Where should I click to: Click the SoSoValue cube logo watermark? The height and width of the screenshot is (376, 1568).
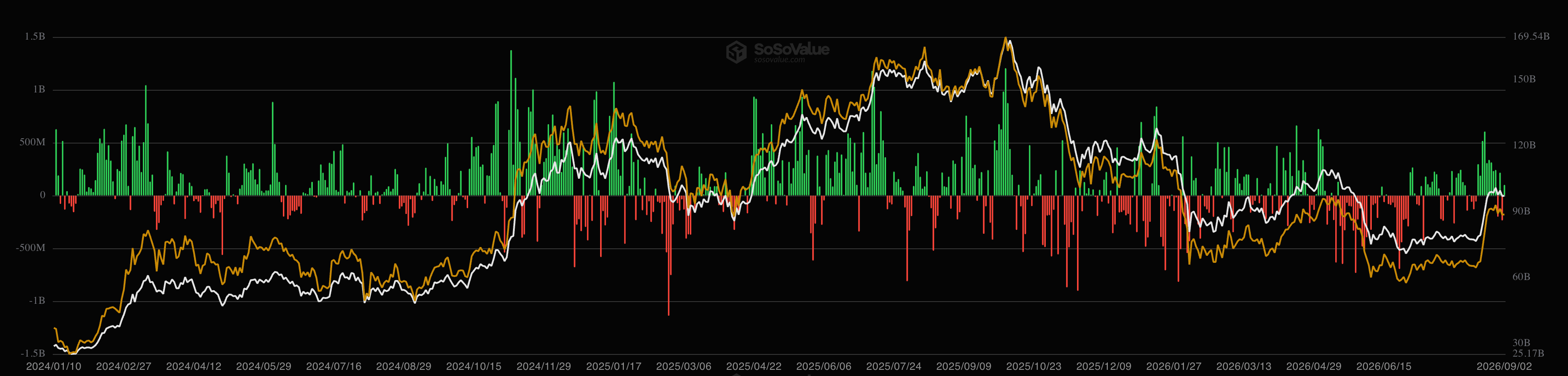[x=736, y=52]
